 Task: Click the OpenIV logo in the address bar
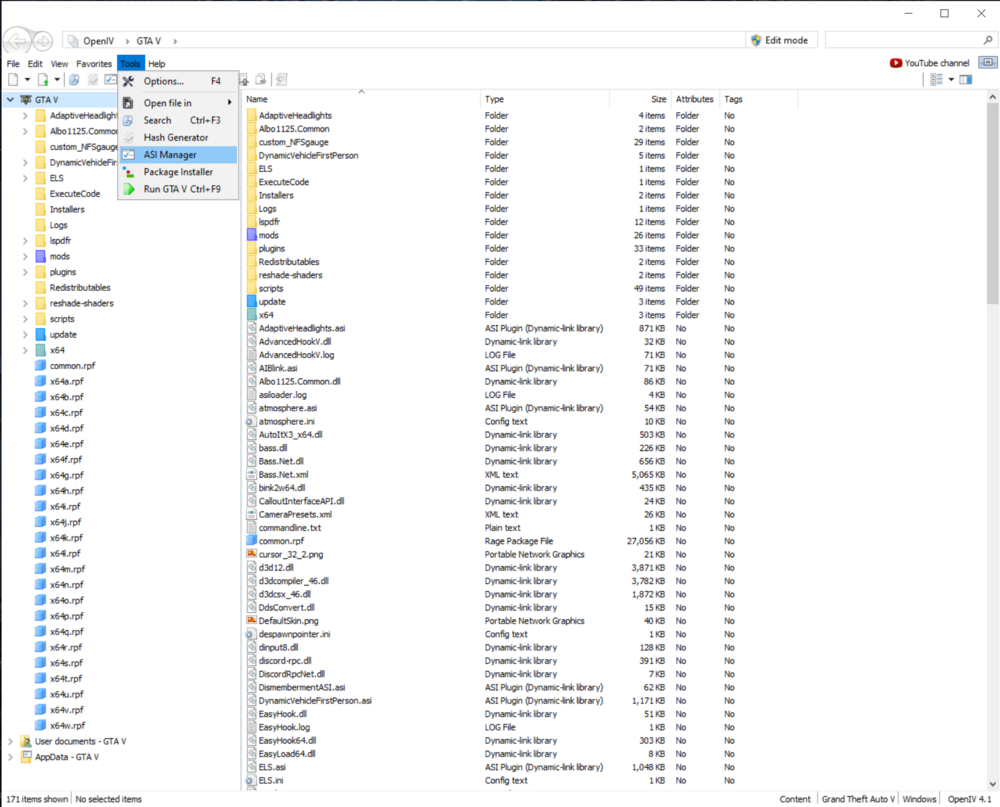pyautogui.click(x=75, y=41)
